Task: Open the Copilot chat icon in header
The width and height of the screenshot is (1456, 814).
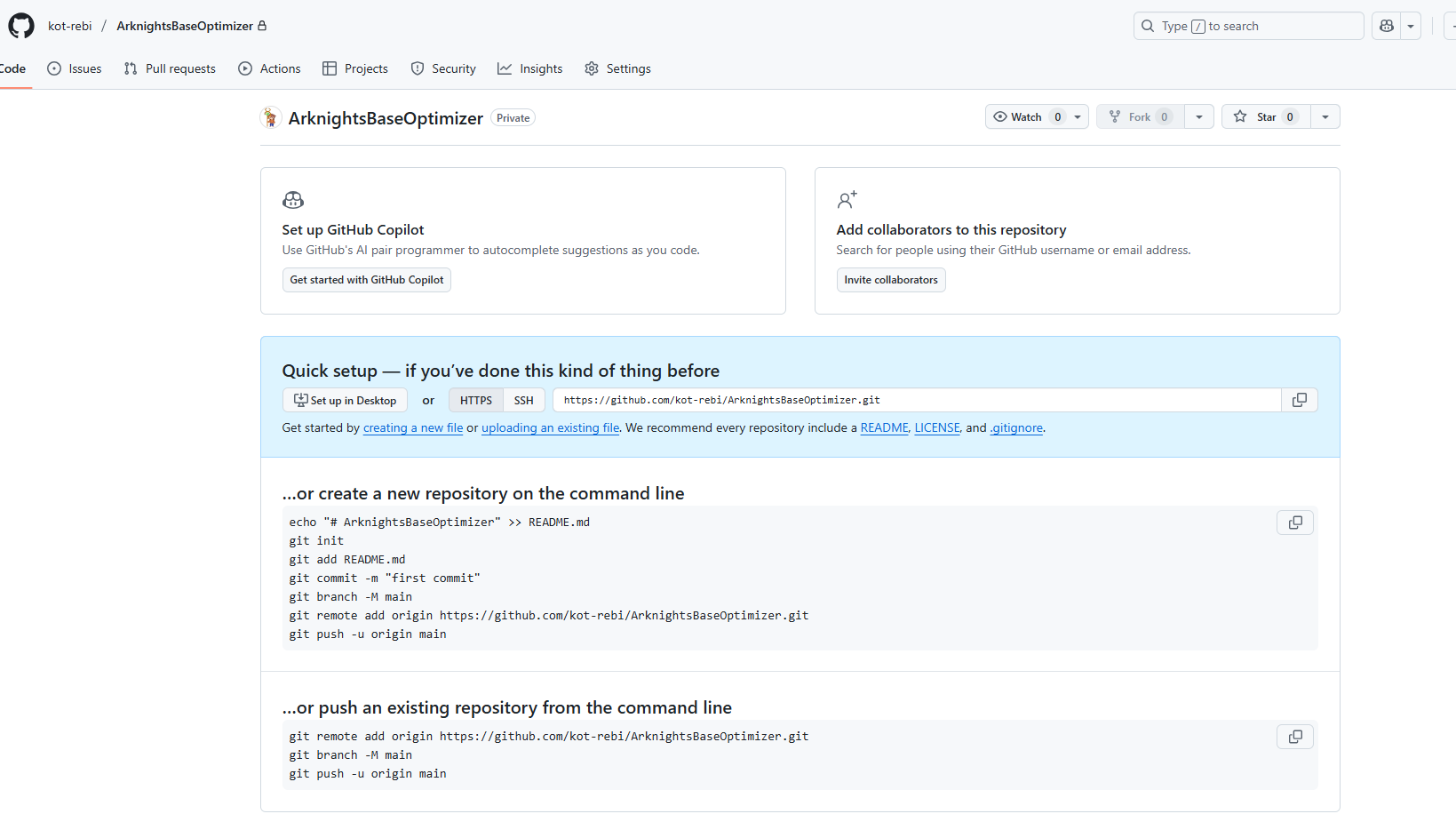Action: point(1387,26)
